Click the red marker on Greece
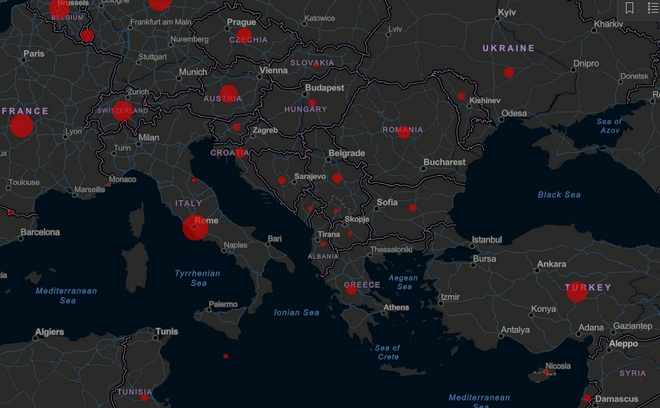 coord(352,290)
